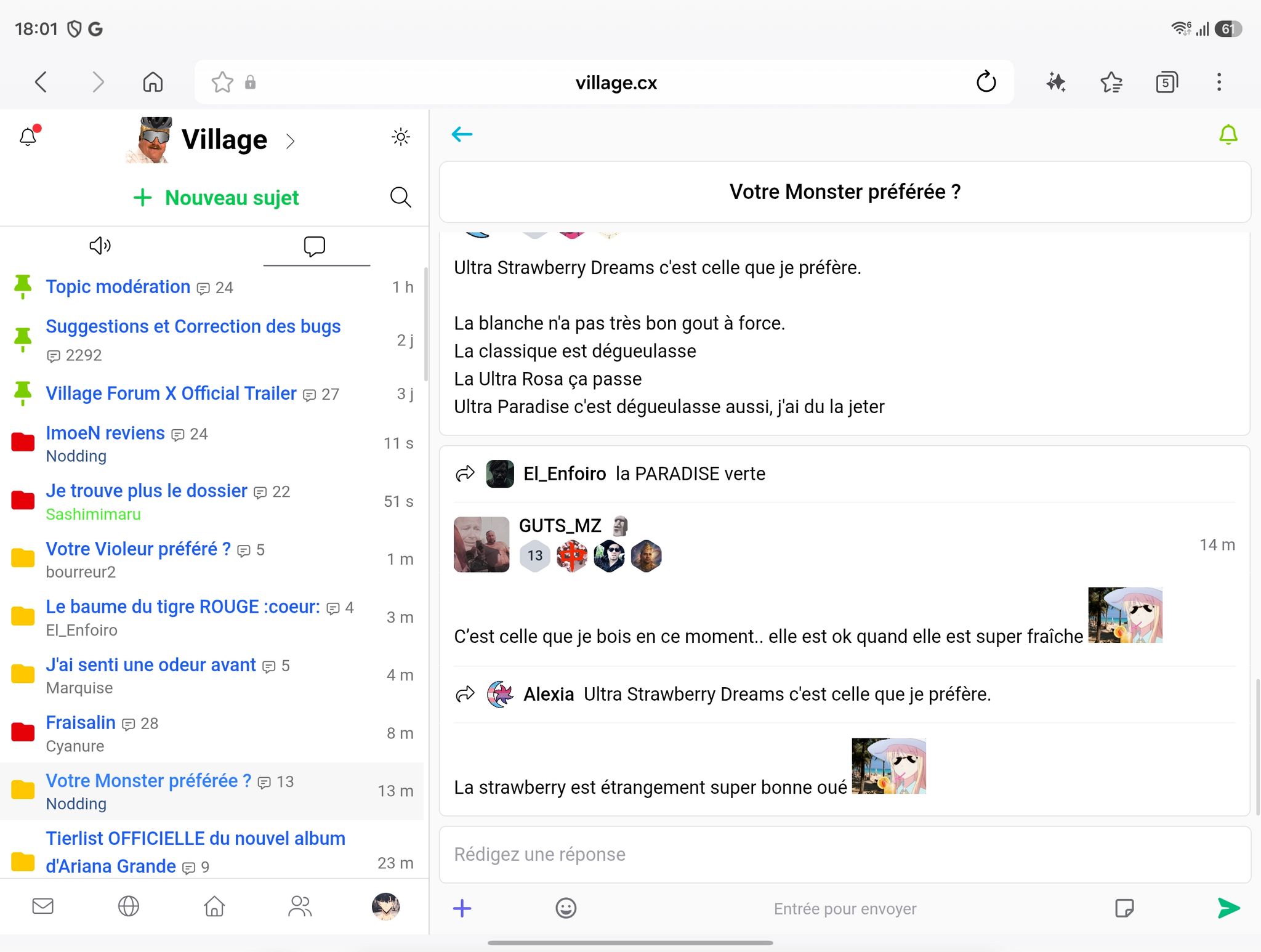Open anime sticker after super fraîche
Viewport: 1261px width, 952px height.
[1125, 615]
